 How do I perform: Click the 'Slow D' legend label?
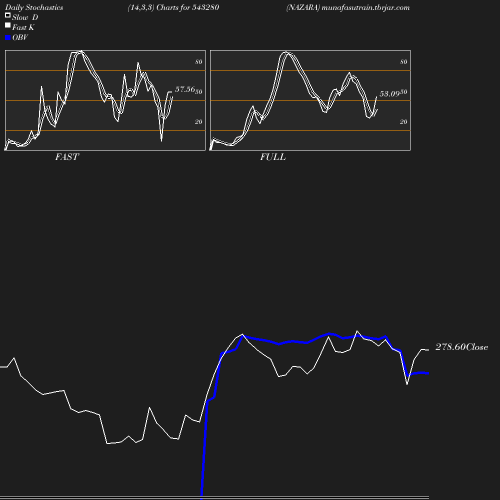click(x=25, y=17)
